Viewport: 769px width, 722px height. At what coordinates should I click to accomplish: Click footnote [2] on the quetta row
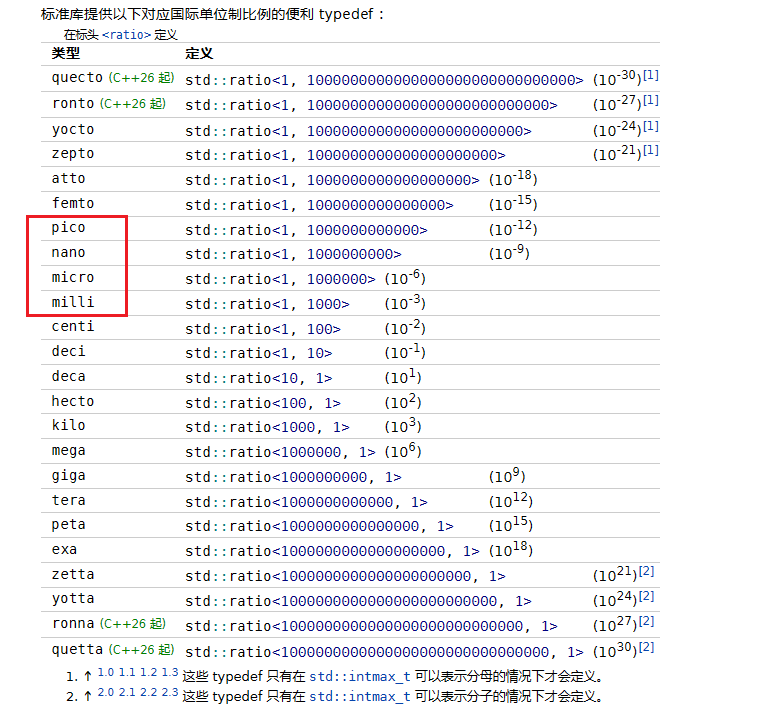pyautogui.click(x=646, y=647)
